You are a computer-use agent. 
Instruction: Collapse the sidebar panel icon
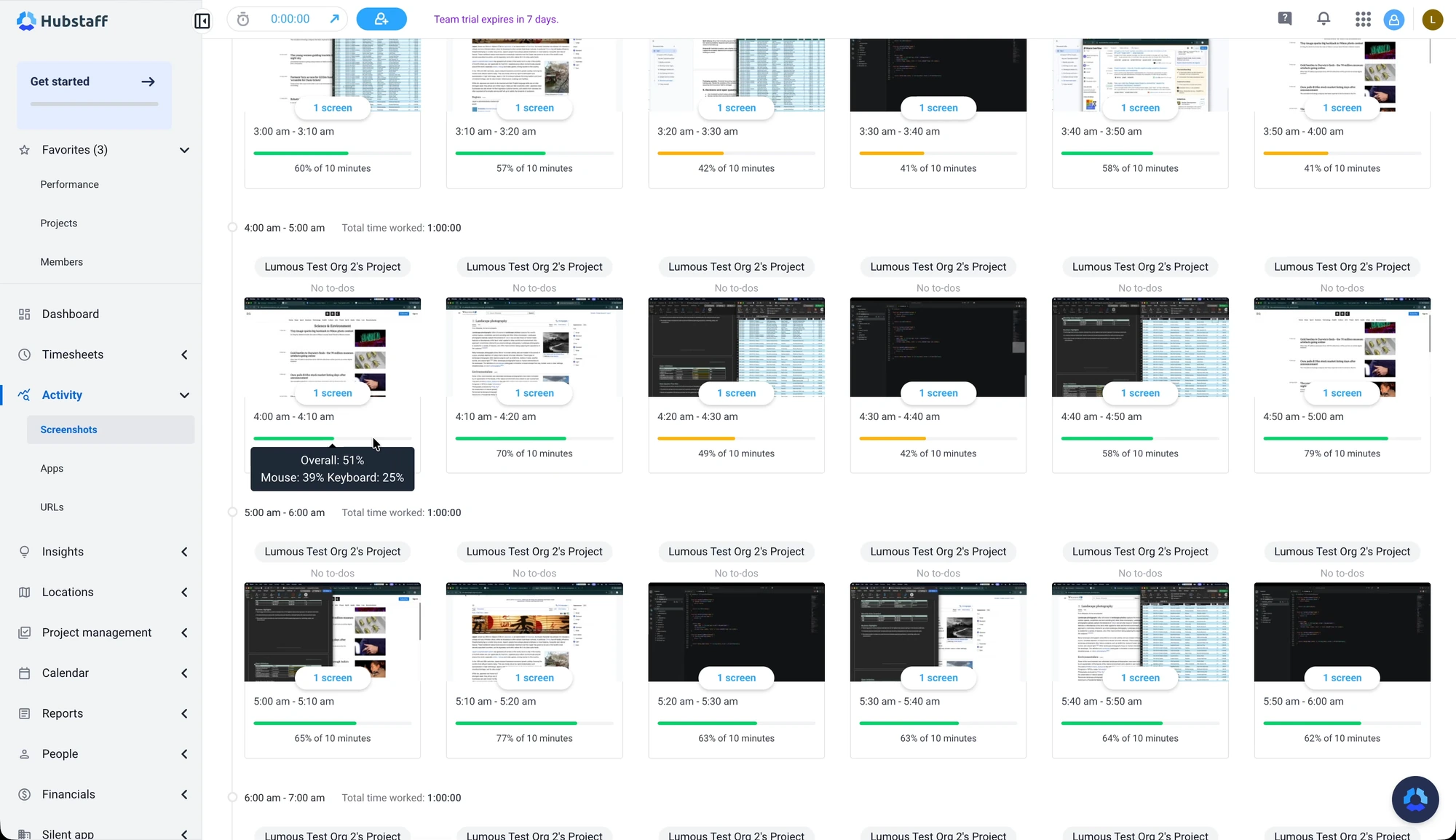click(202, 20)
